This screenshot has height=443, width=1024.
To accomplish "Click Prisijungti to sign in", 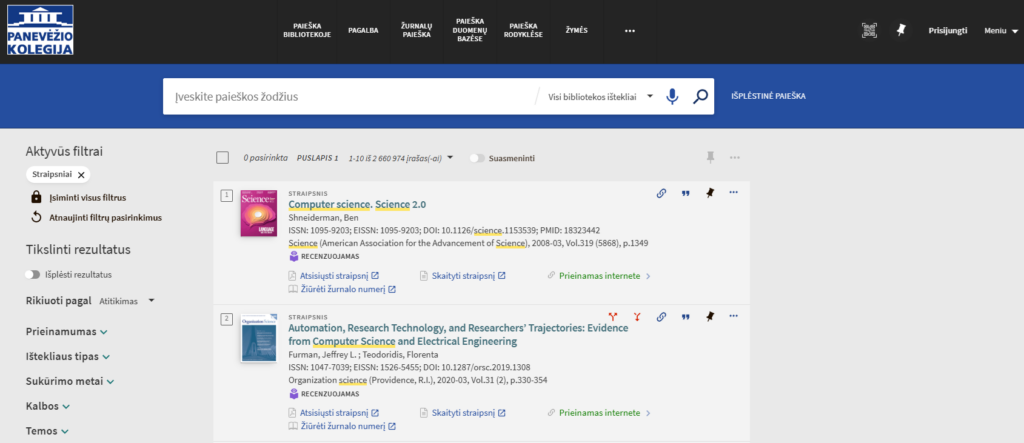I will [947, 30].
